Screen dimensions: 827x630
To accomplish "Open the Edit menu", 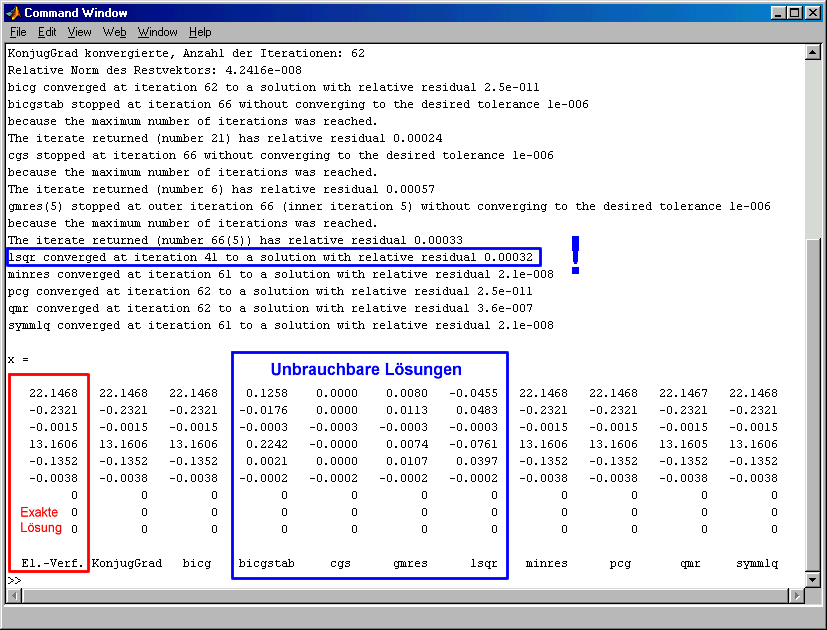I will [47, 32].
